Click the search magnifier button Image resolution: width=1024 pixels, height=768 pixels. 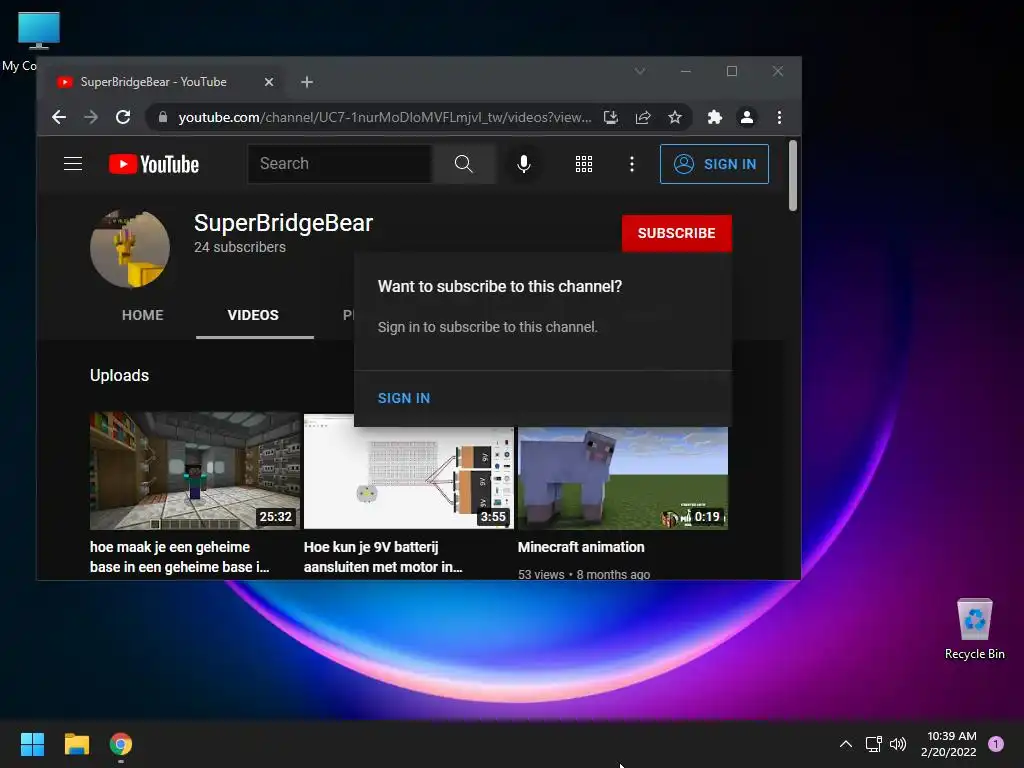pos(464,163)
